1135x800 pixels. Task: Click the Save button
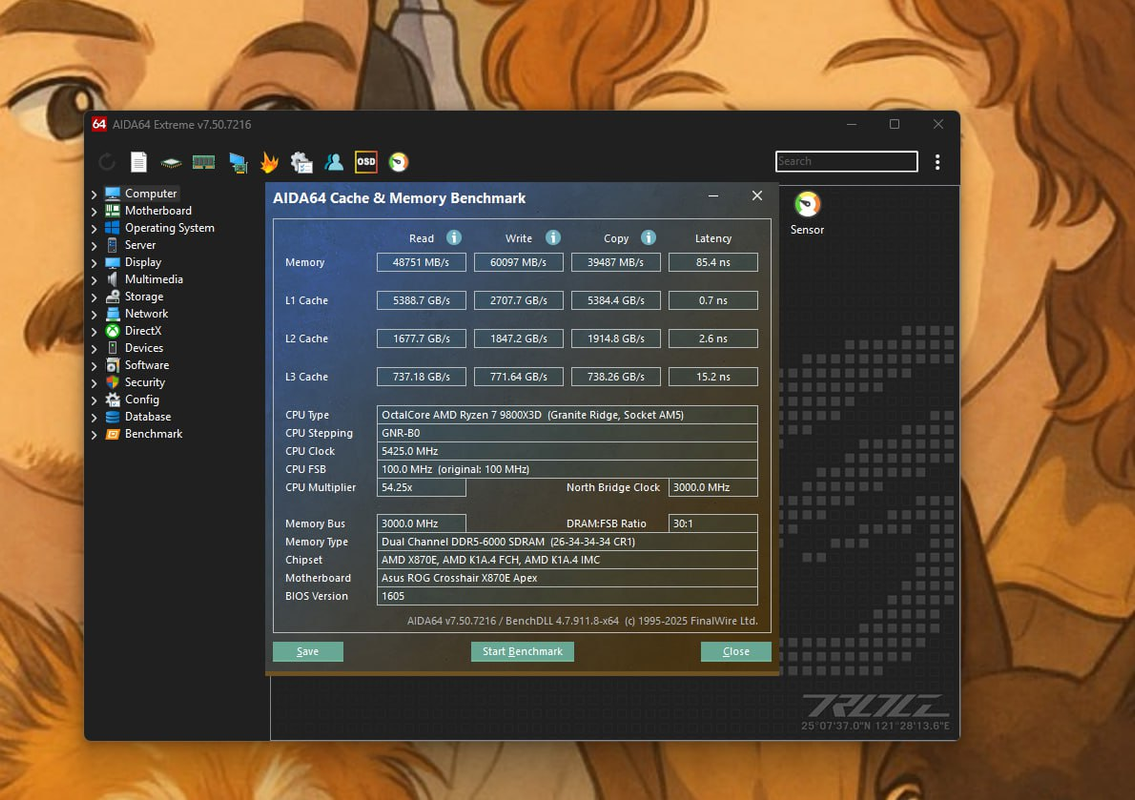pos(308,652)
